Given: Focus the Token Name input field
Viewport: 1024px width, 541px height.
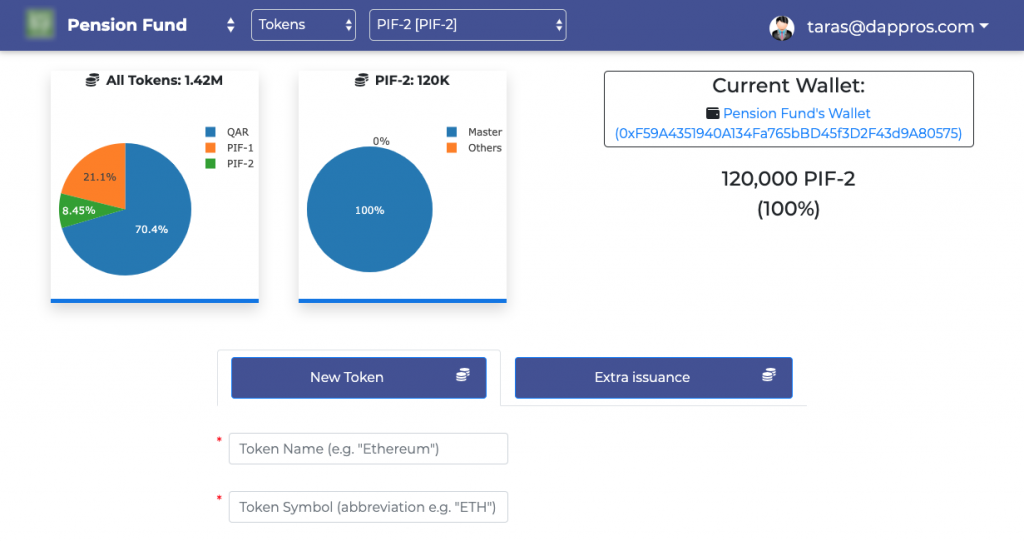Looking at the screenshot, I should click(368, 449).
